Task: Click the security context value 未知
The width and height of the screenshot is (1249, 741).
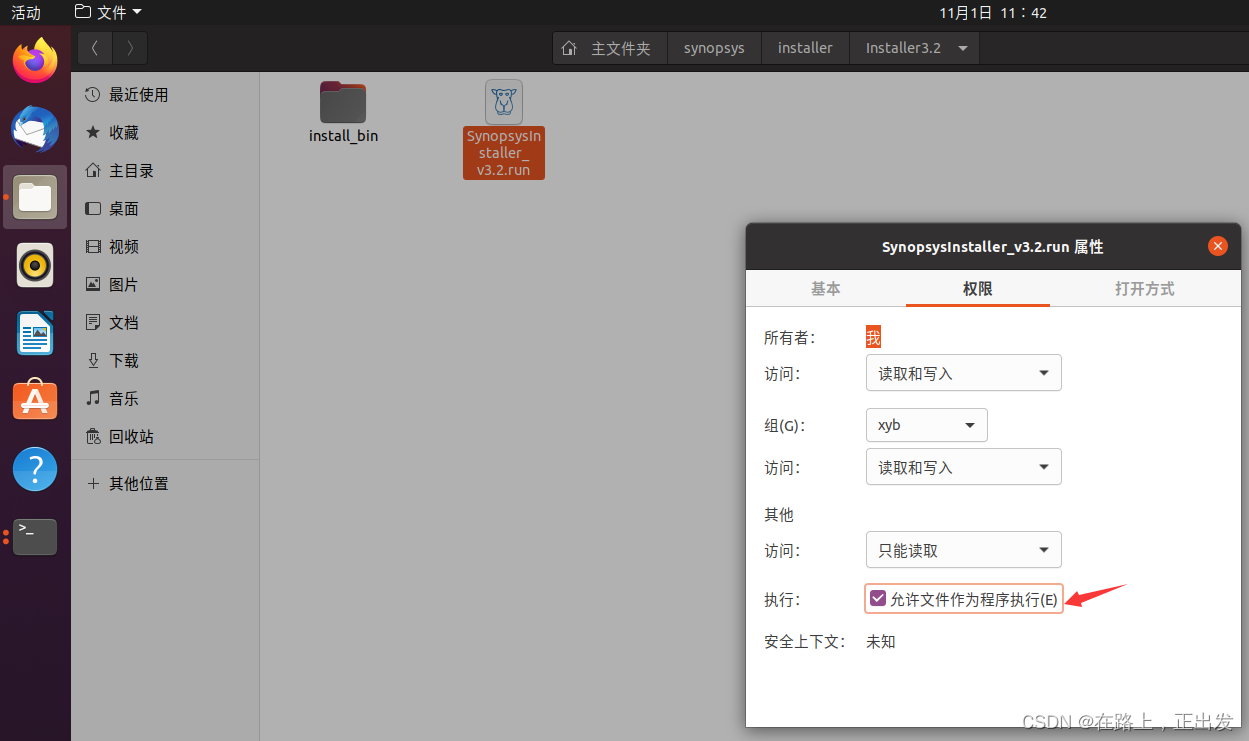Action: [880, 642]
